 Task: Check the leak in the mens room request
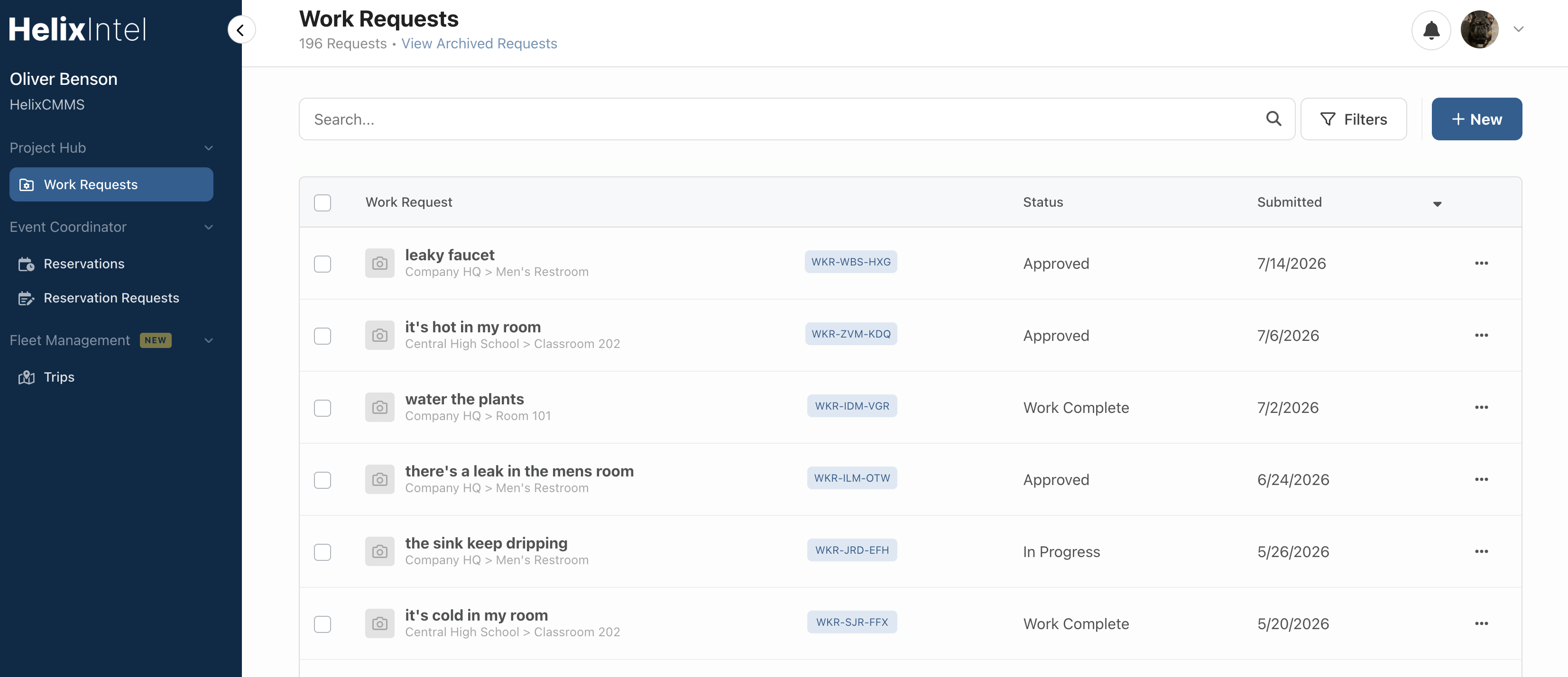(x=323, y=480)
